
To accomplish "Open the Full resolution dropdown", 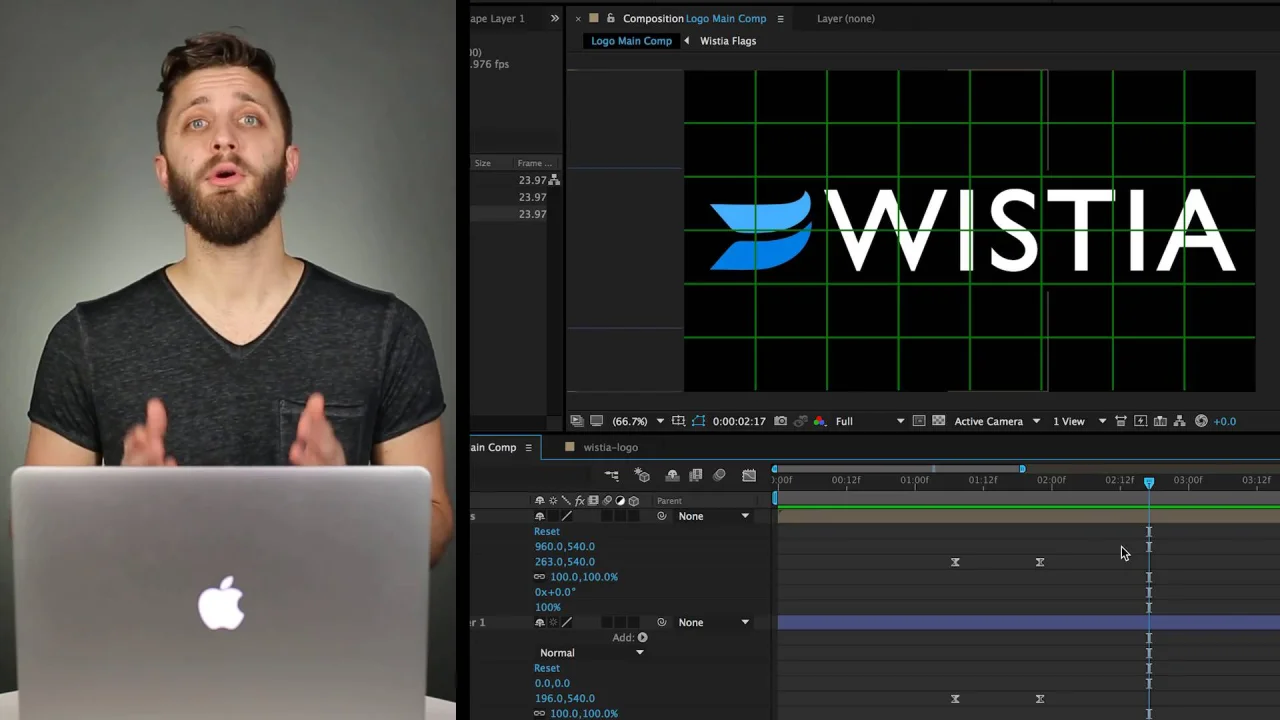I will click(x=869, y=421).
